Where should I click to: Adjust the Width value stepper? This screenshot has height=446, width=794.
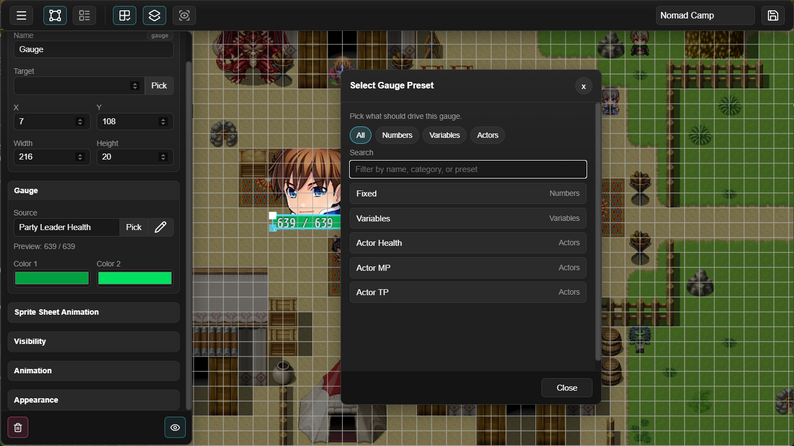click(x=80, y=157)
